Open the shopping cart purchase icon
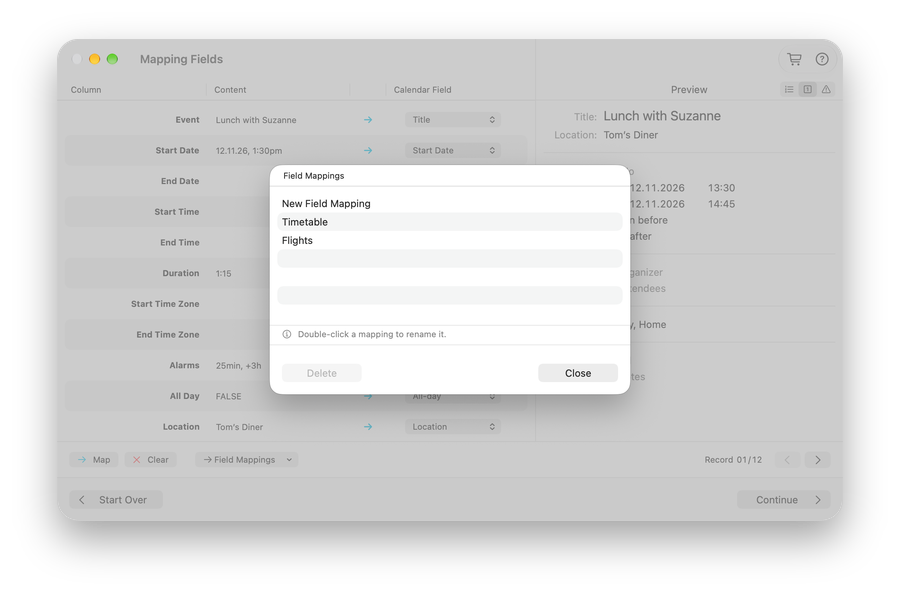 (794, 59)
